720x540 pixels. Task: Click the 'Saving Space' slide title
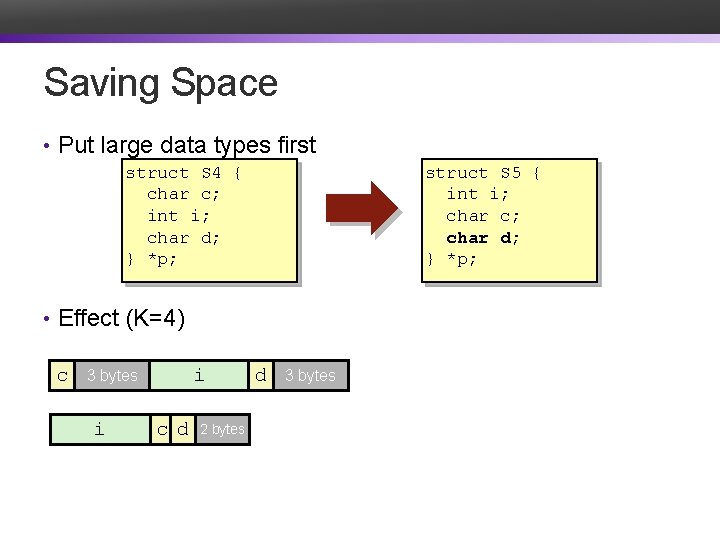coord(161,84)
